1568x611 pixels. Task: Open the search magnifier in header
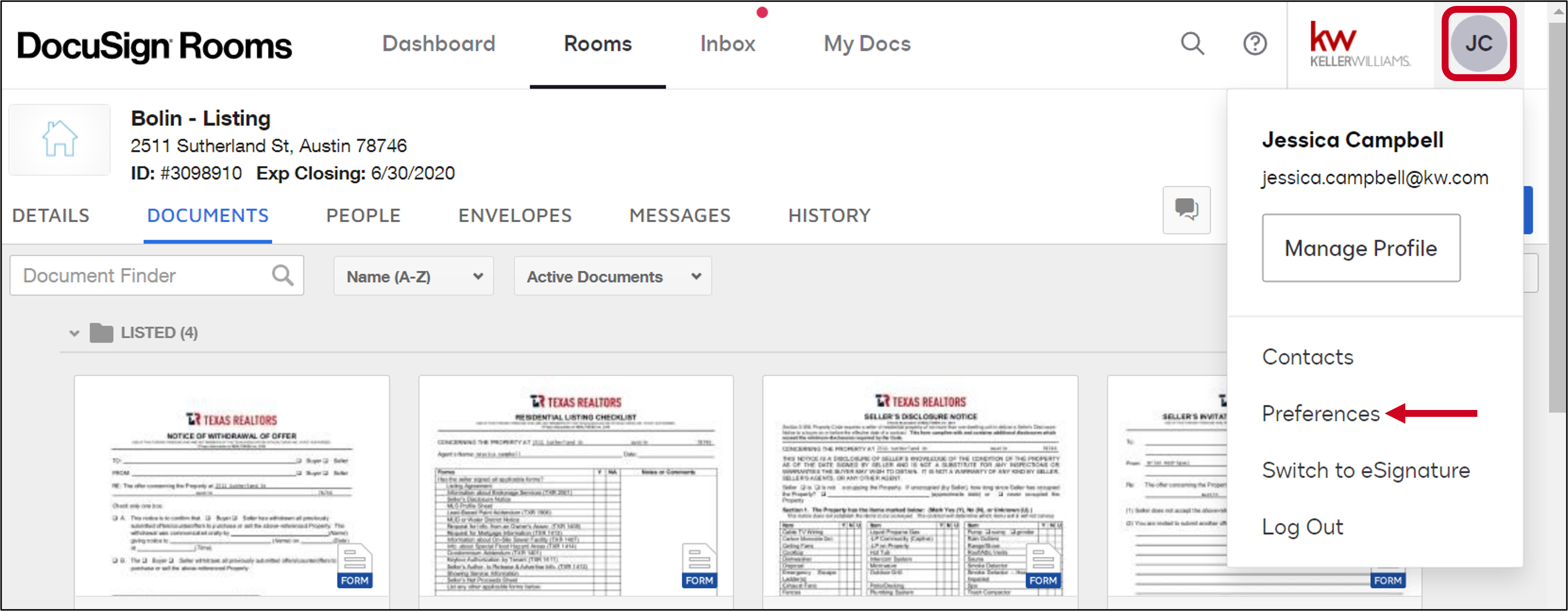click(1192, 44)
